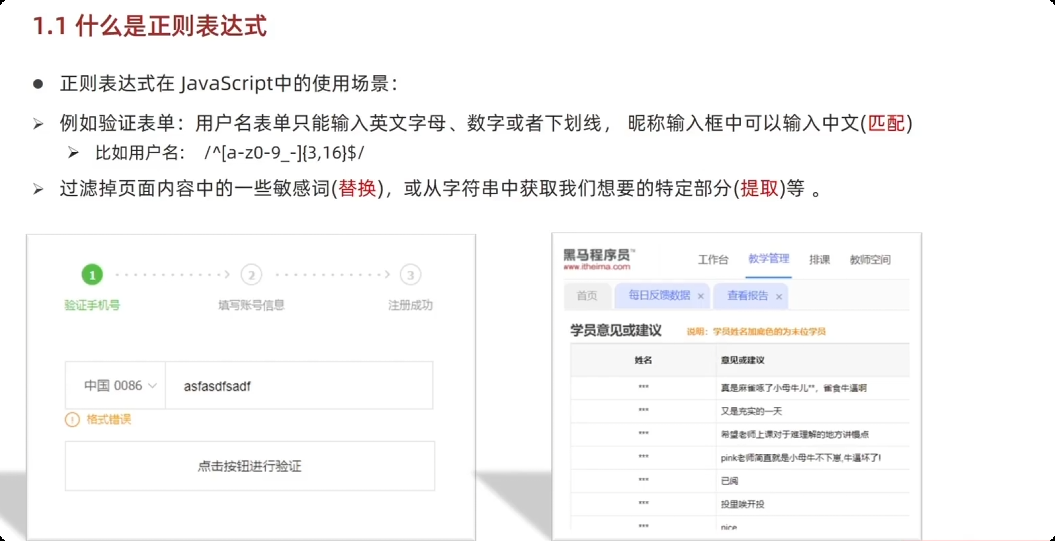Click the 点击按钮进行验证 button
Image resolution: width=1055 pixels, height=541 pixels.
pyautogui.click(x=250, y=466)
